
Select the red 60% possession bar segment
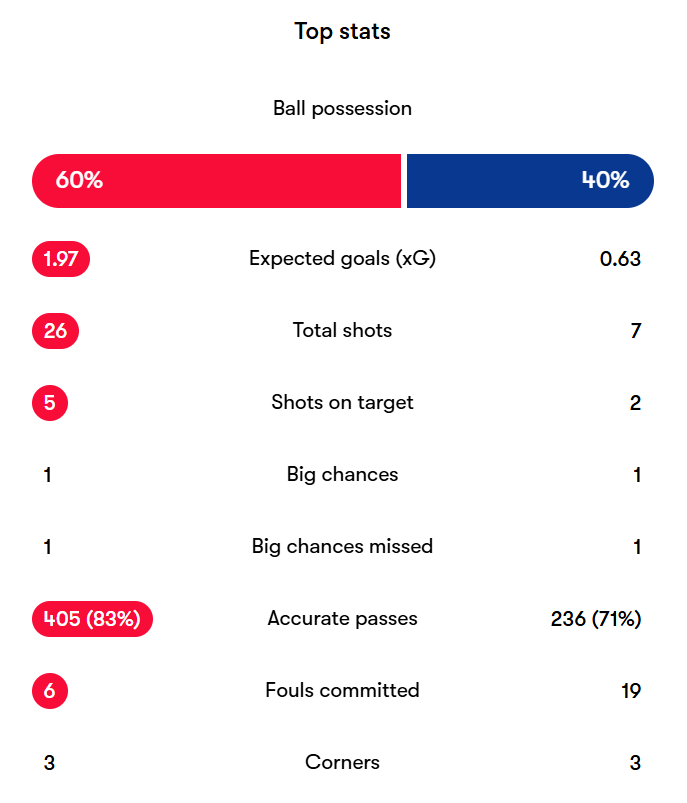(216, 181)
